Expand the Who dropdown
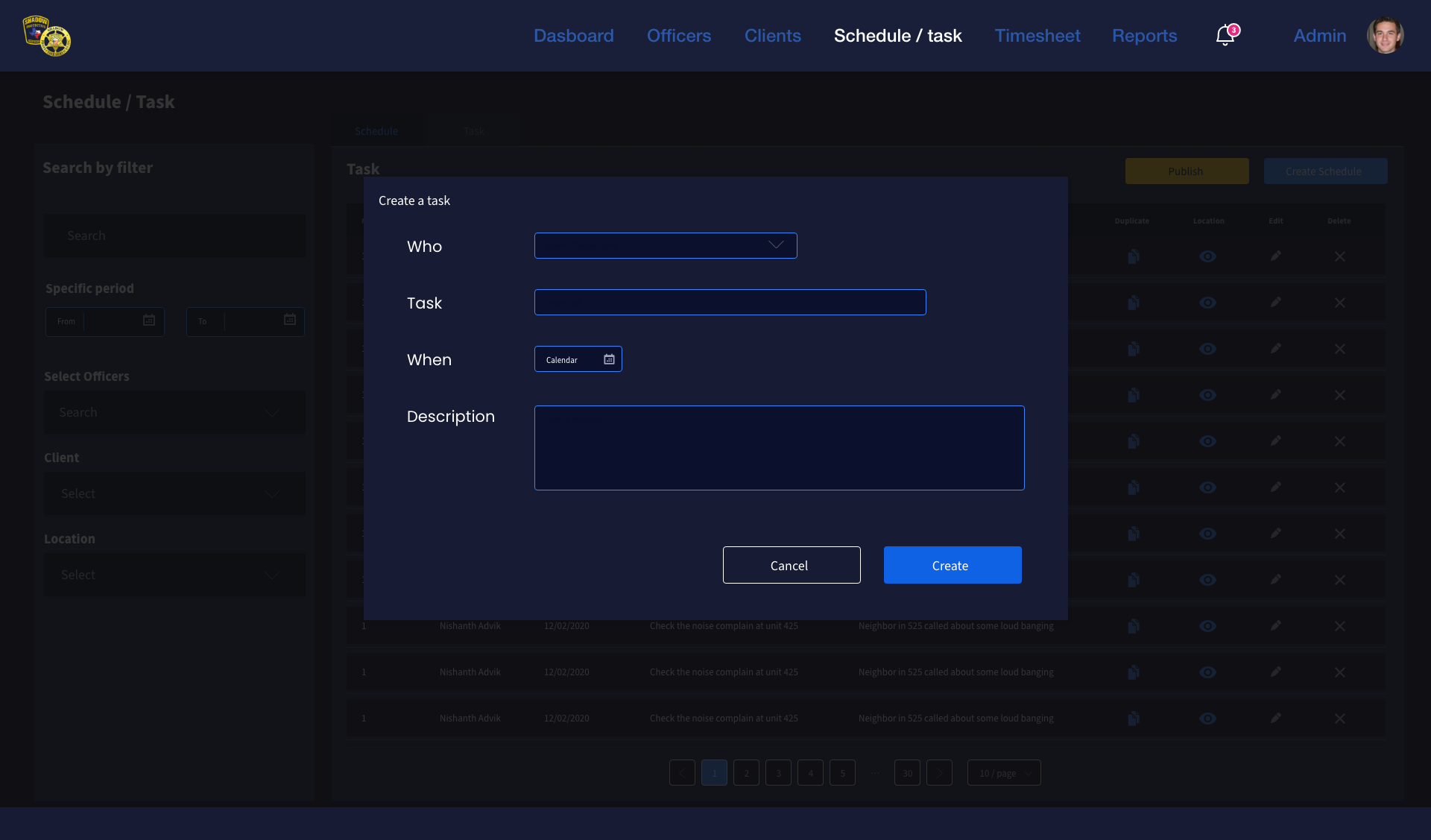Image resolution: width=1431 pixels, height=840 pixels. click(x=666, y=245)
